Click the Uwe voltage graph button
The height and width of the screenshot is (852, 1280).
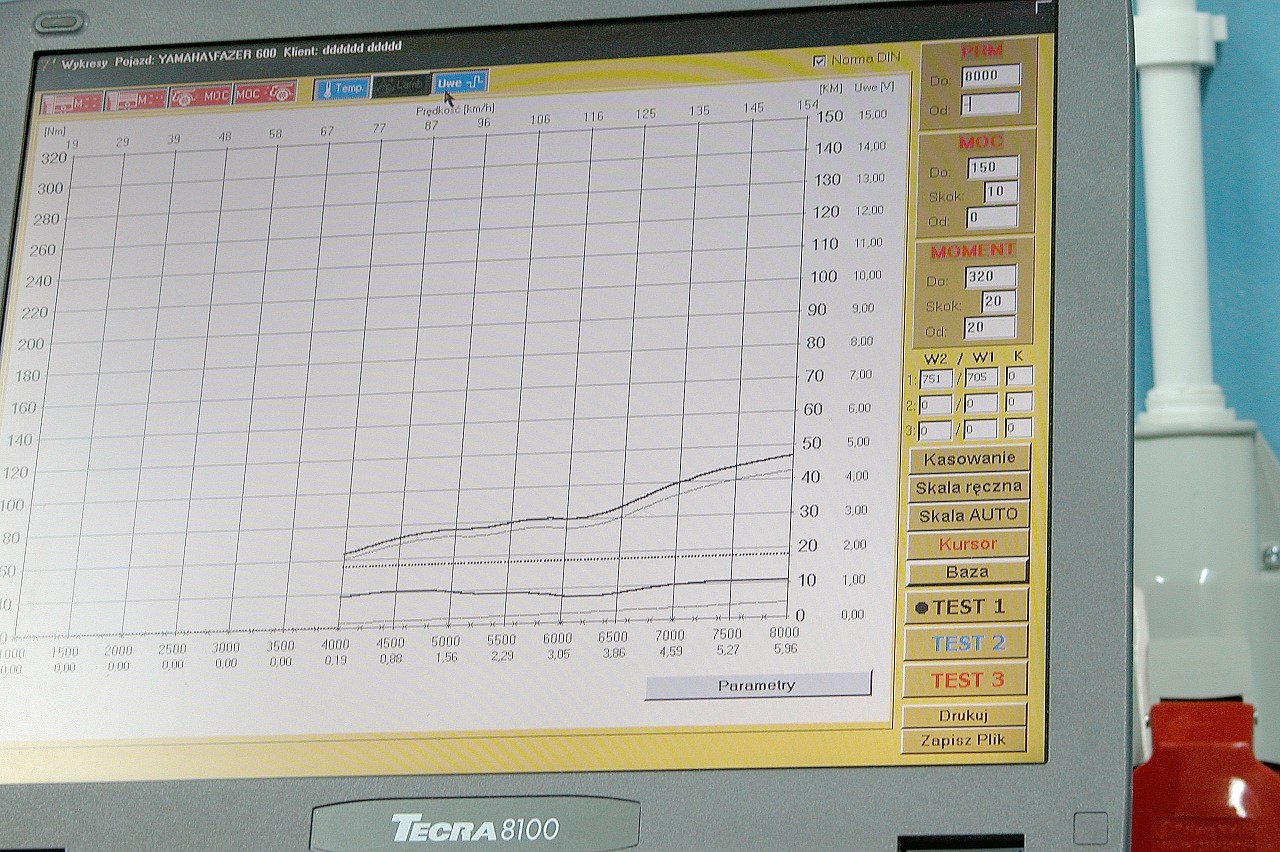pyautogui.click(x=461, y=82)
